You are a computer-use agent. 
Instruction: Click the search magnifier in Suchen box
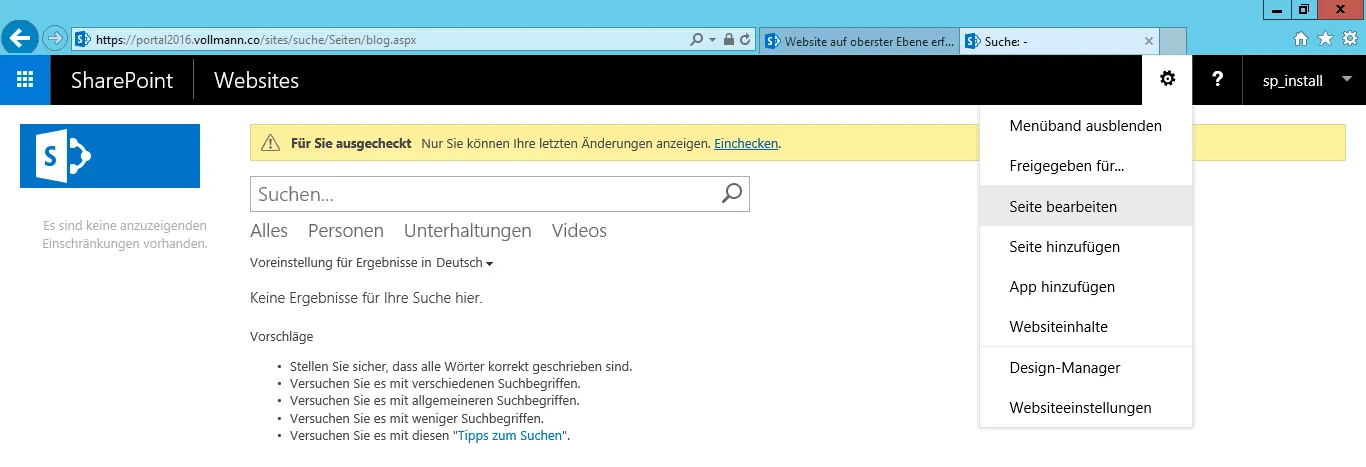pos(732,193)
